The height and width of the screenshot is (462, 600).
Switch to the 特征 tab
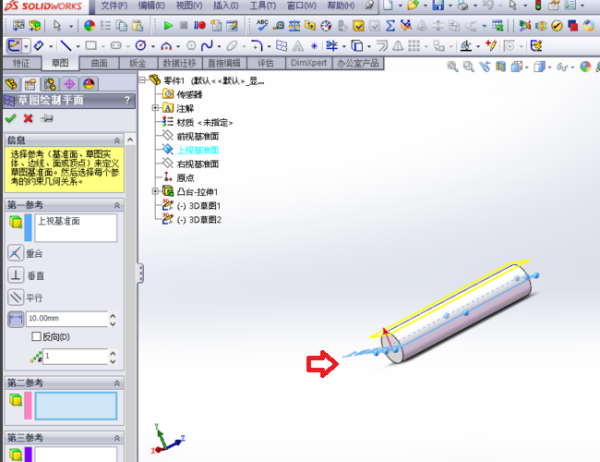(x=21, y=63)
